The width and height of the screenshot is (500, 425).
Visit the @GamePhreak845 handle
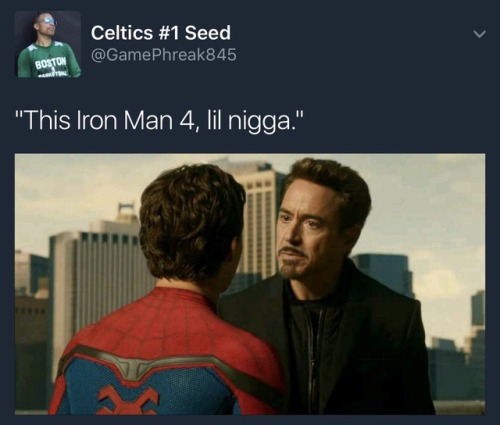point(164,55)
